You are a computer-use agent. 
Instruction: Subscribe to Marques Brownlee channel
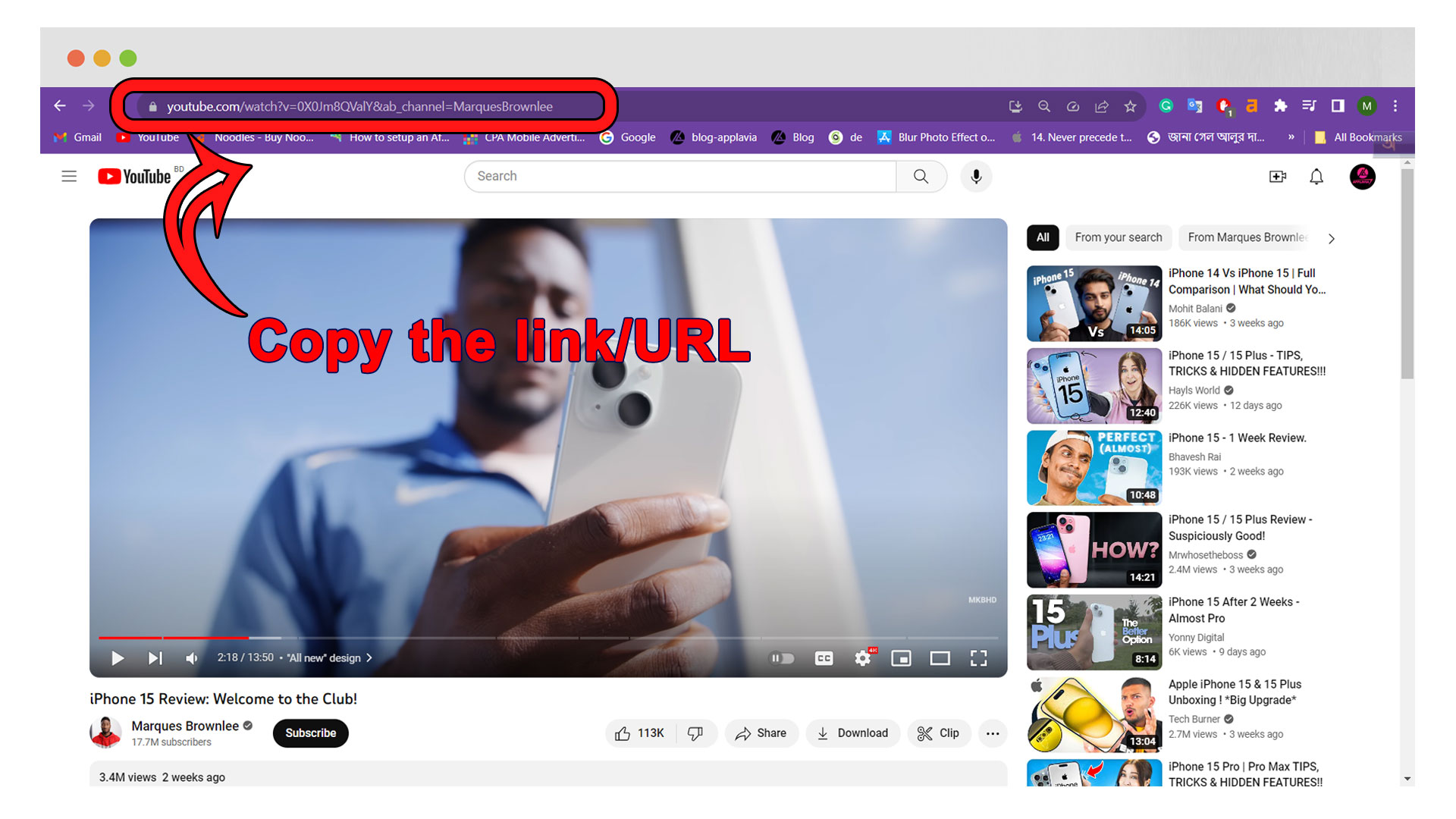pyautogui.click(x=310, y=733)
